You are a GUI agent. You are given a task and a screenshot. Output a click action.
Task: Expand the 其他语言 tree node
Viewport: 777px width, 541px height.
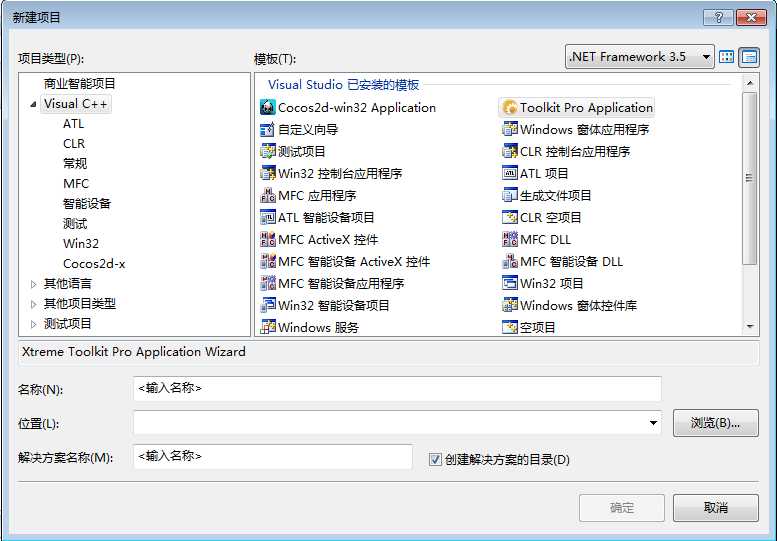pos(33,284)
